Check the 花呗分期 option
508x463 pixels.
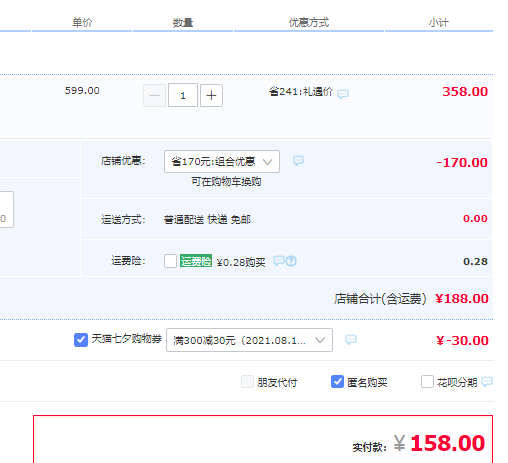427,381
